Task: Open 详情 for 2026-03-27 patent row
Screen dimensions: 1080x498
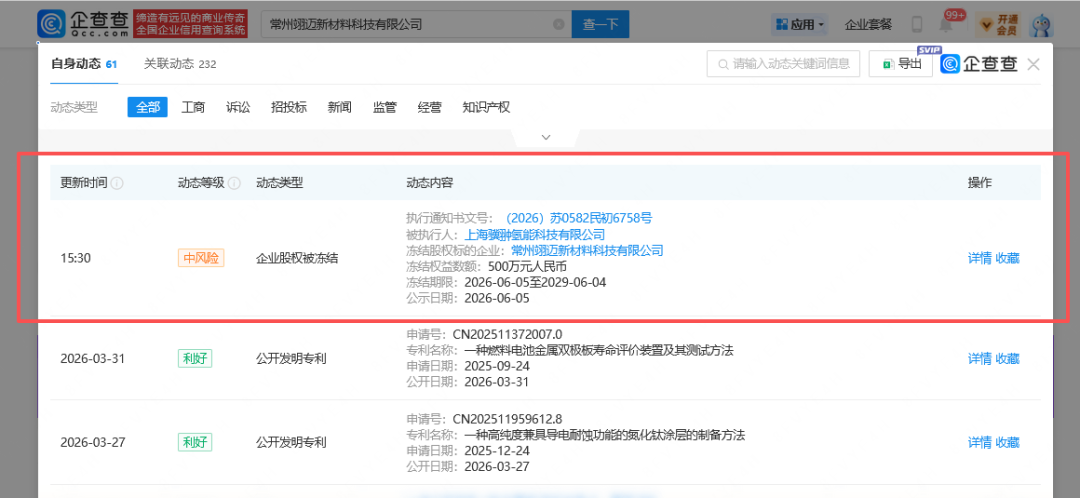Action: [x=979, y=442]
